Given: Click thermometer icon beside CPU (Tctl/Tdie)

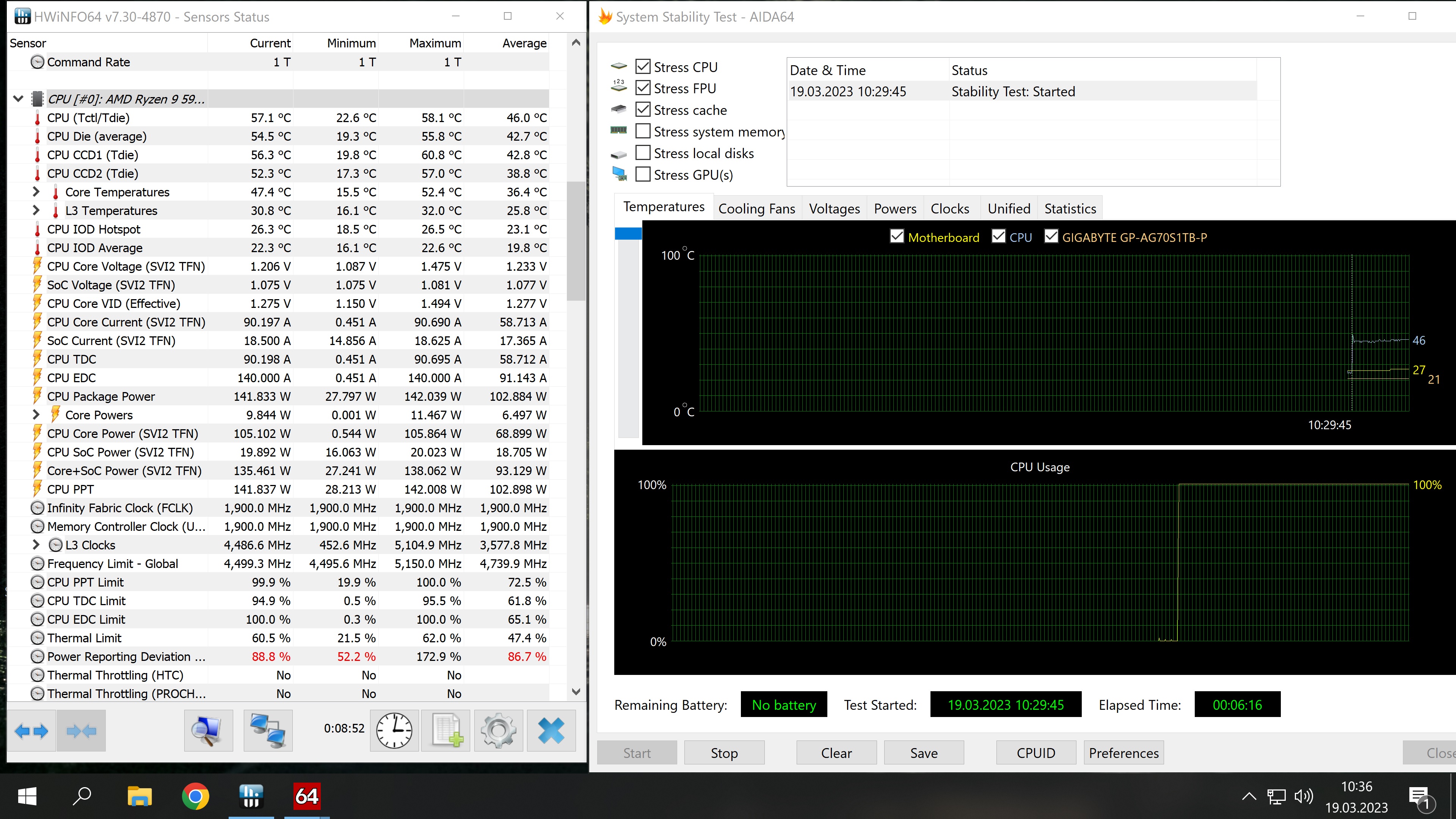Looking at the screenshot, I should tap(37, 118).
